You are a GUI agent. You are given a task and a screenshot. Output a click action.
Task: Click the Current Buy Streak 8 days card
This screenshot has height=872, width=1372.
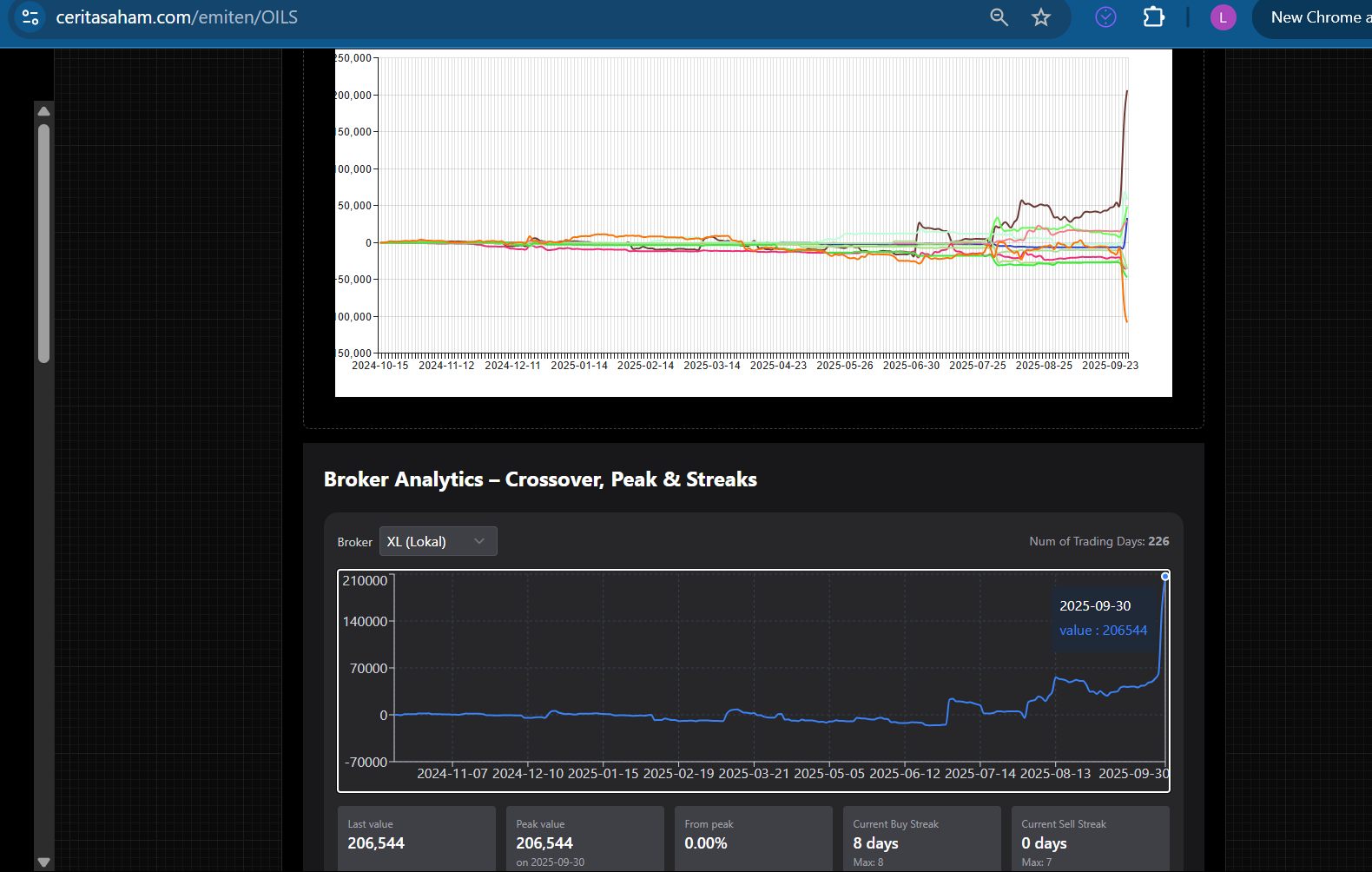pos(921,839)
